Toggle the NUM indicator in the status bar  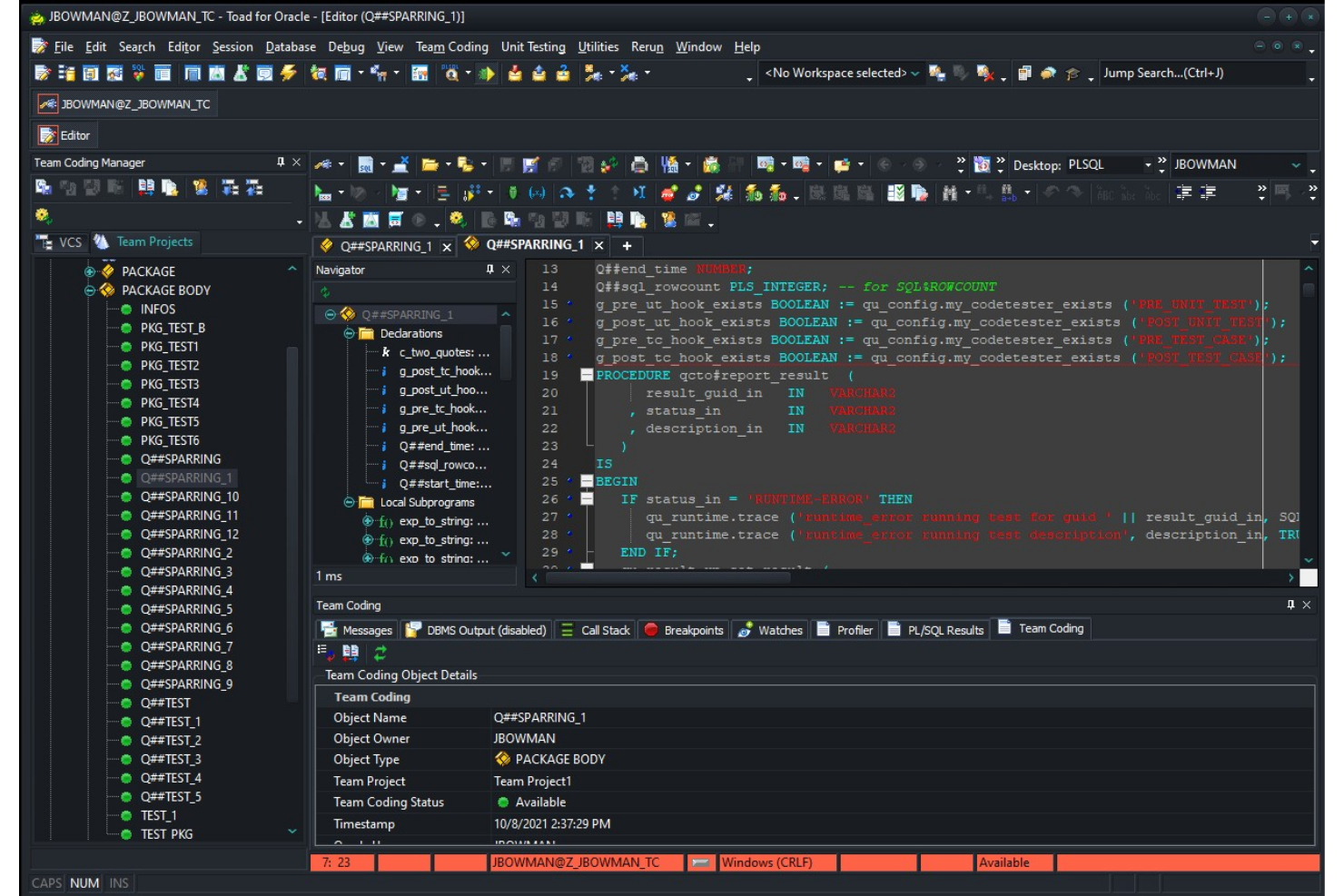(x=84, y=882)
